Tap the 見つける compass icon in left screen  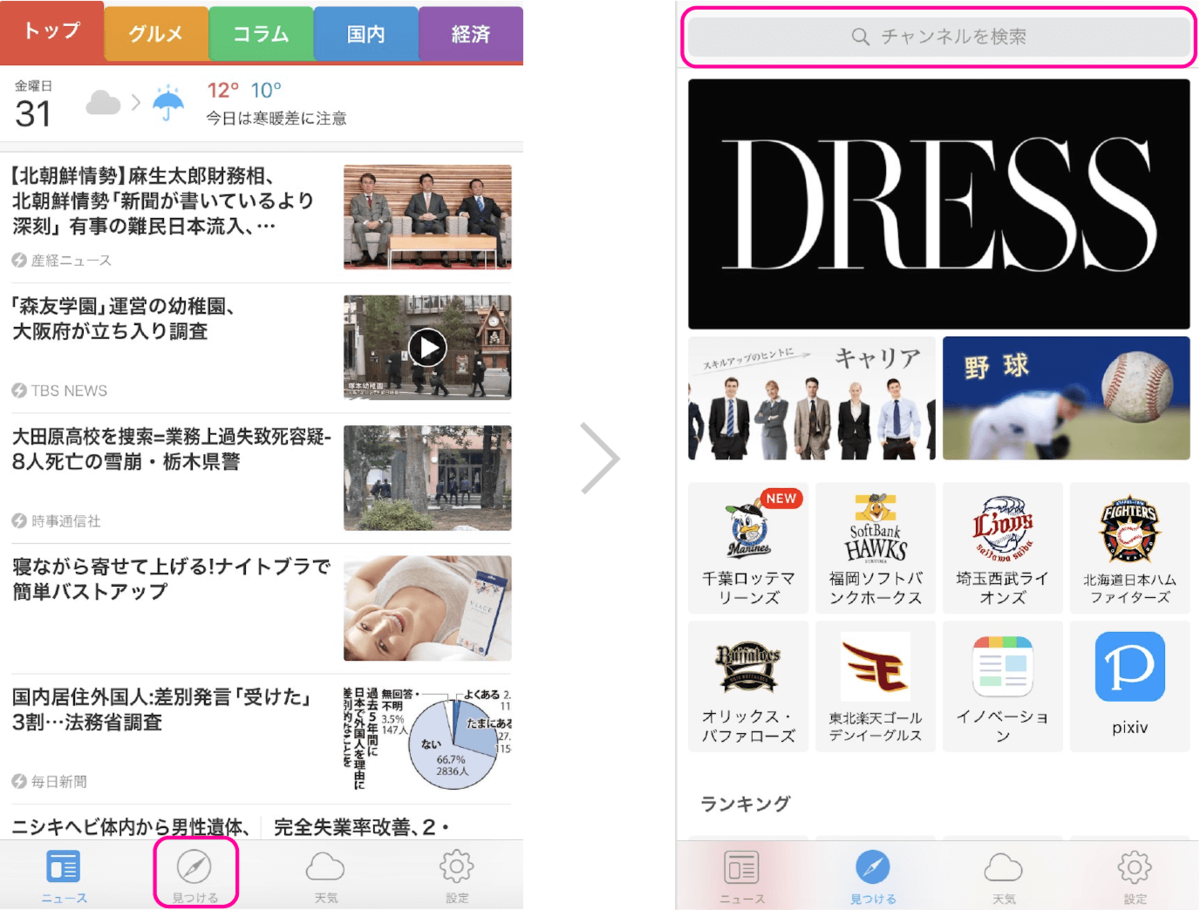click(194, 866)
